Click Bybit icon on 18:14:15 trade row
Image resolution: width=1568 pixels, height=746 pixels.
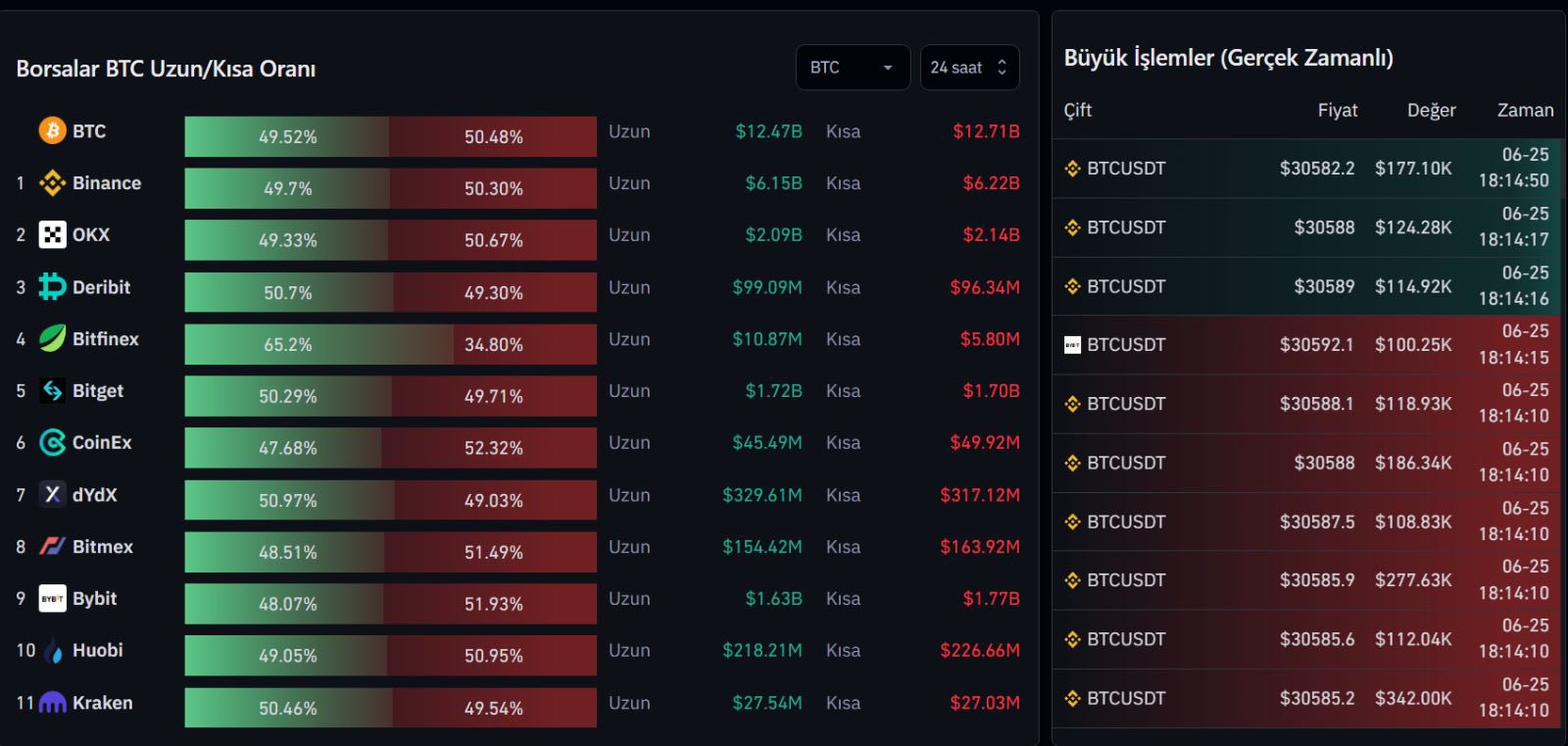pyautogui.click(x=1072, y=344)
